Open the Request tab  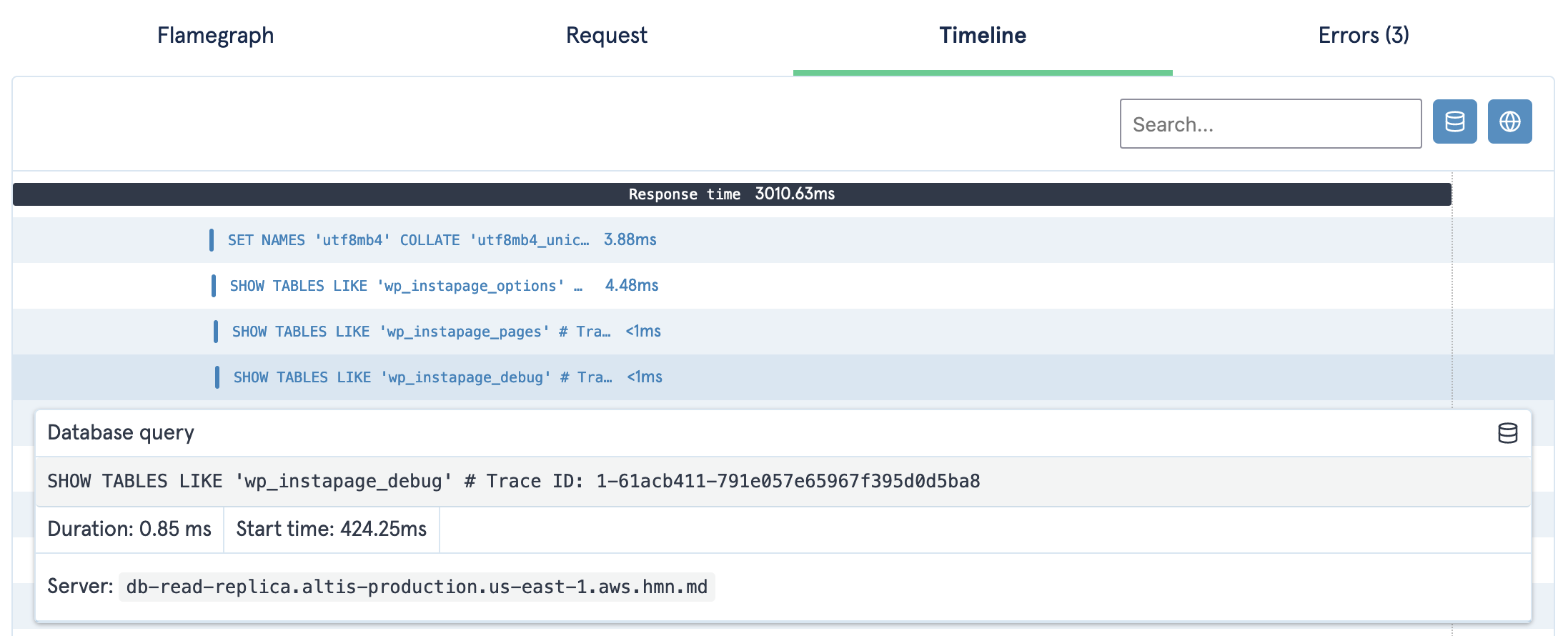tap(606, 36)
